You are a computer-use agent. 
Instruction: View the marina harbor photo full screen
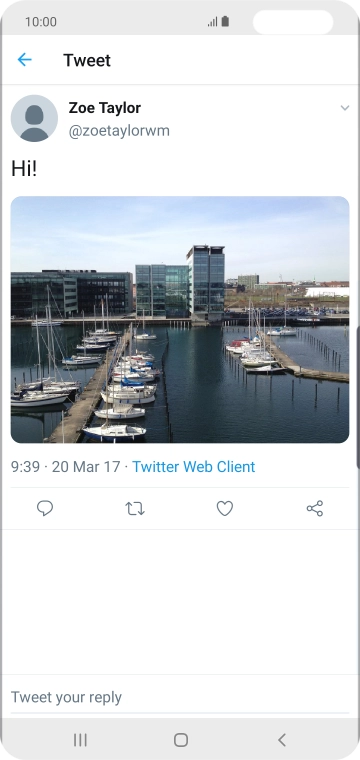click(180, 319)
